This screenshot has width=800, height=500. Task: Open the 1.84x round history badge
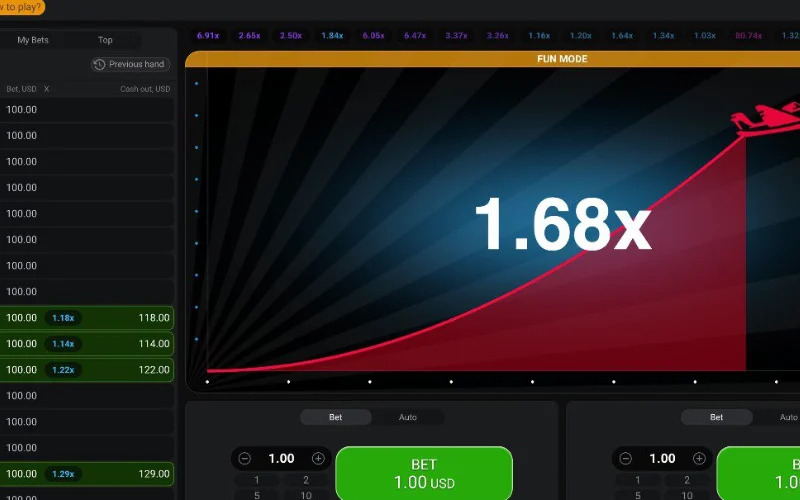coord(332,36)
